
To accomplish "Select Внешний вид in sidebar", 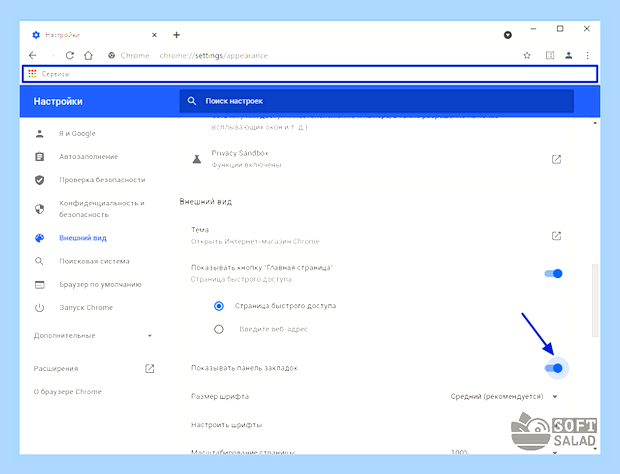I will tap(83, 238).
